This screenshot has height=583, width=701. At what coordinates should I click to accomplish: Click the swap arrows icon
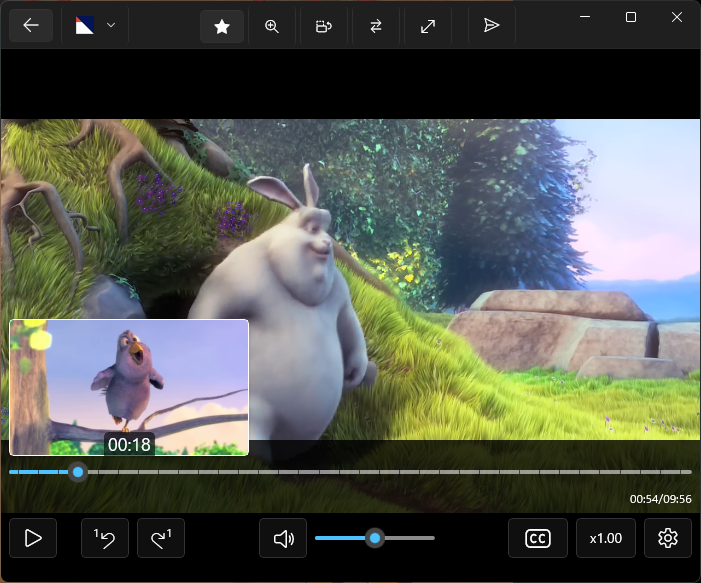click(376, 26)
